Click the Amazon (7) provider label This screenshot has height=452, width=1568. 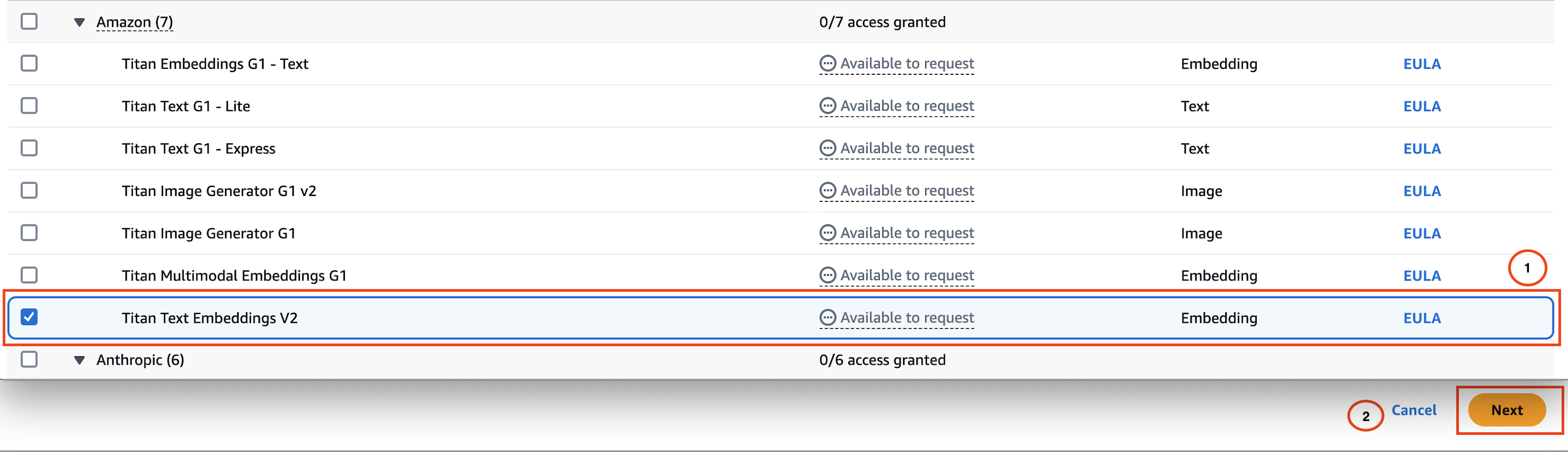[x=135, y=22]
